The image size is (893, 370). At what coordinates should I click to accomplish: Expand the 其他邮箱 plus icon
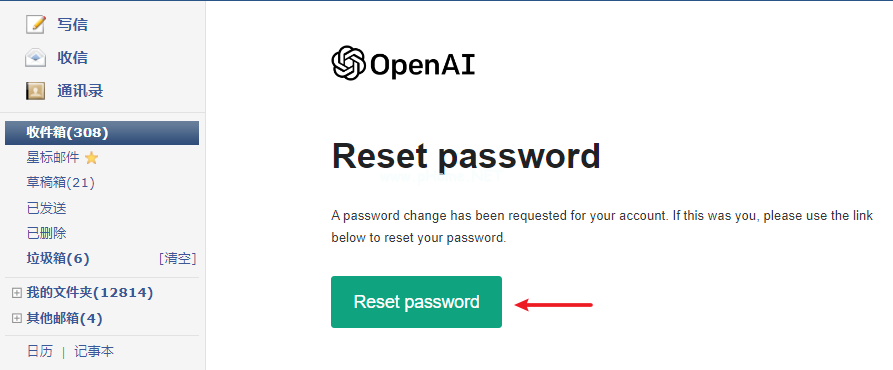(17, 318)
